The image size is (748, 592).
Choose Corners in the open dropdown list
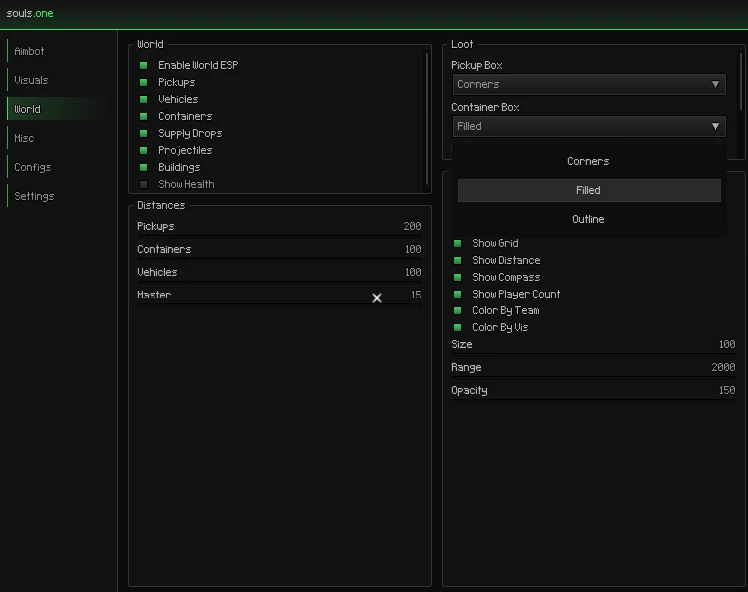[x=589, y=161]
